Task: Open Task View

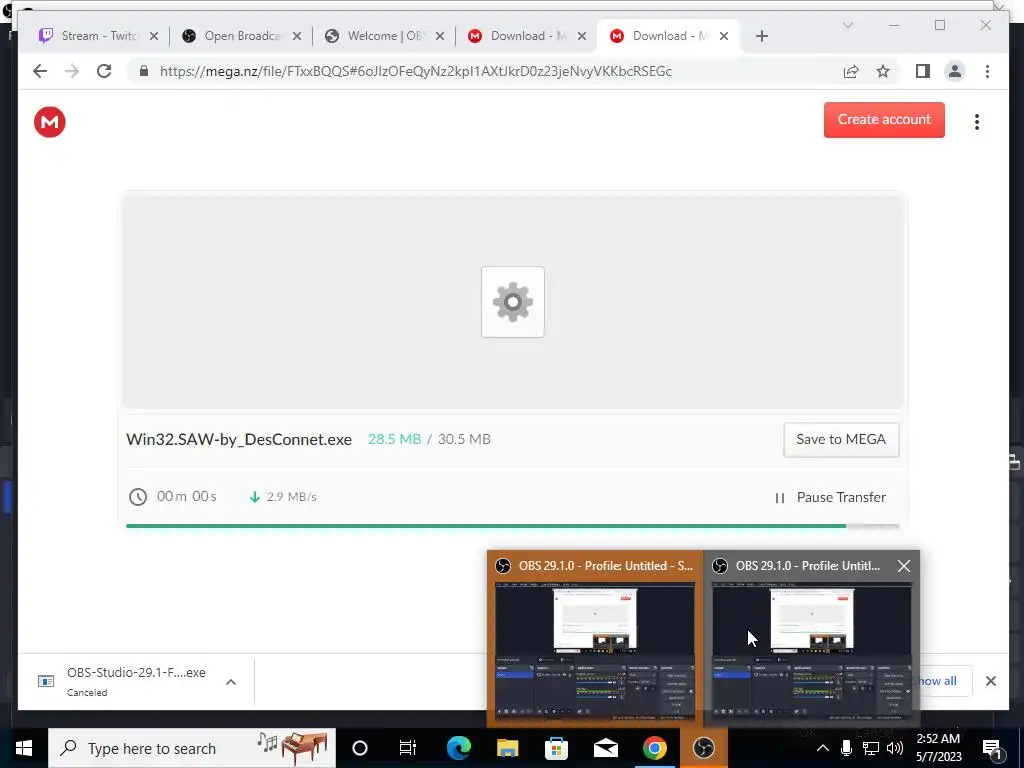Action: coord(408,748)
